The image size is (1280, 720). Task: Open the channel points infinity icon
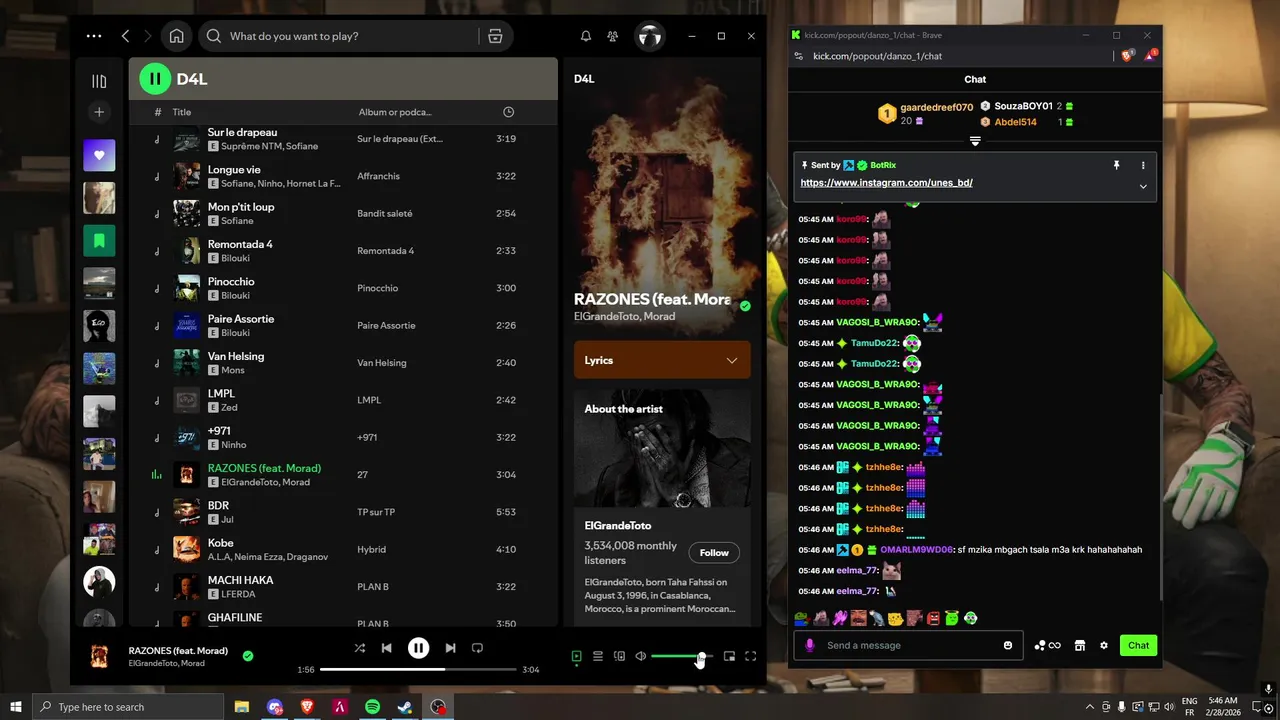[x=1047, y=645]
